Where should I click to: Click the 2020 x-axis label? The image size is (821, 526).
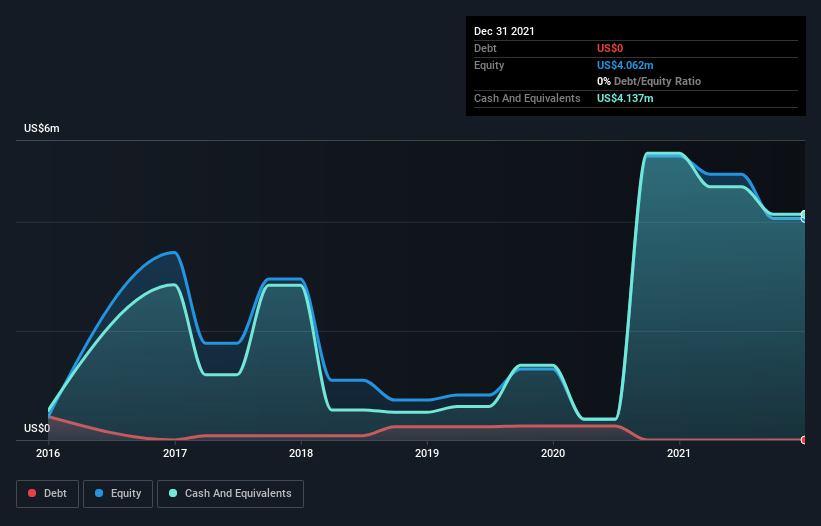pos(553,453)
